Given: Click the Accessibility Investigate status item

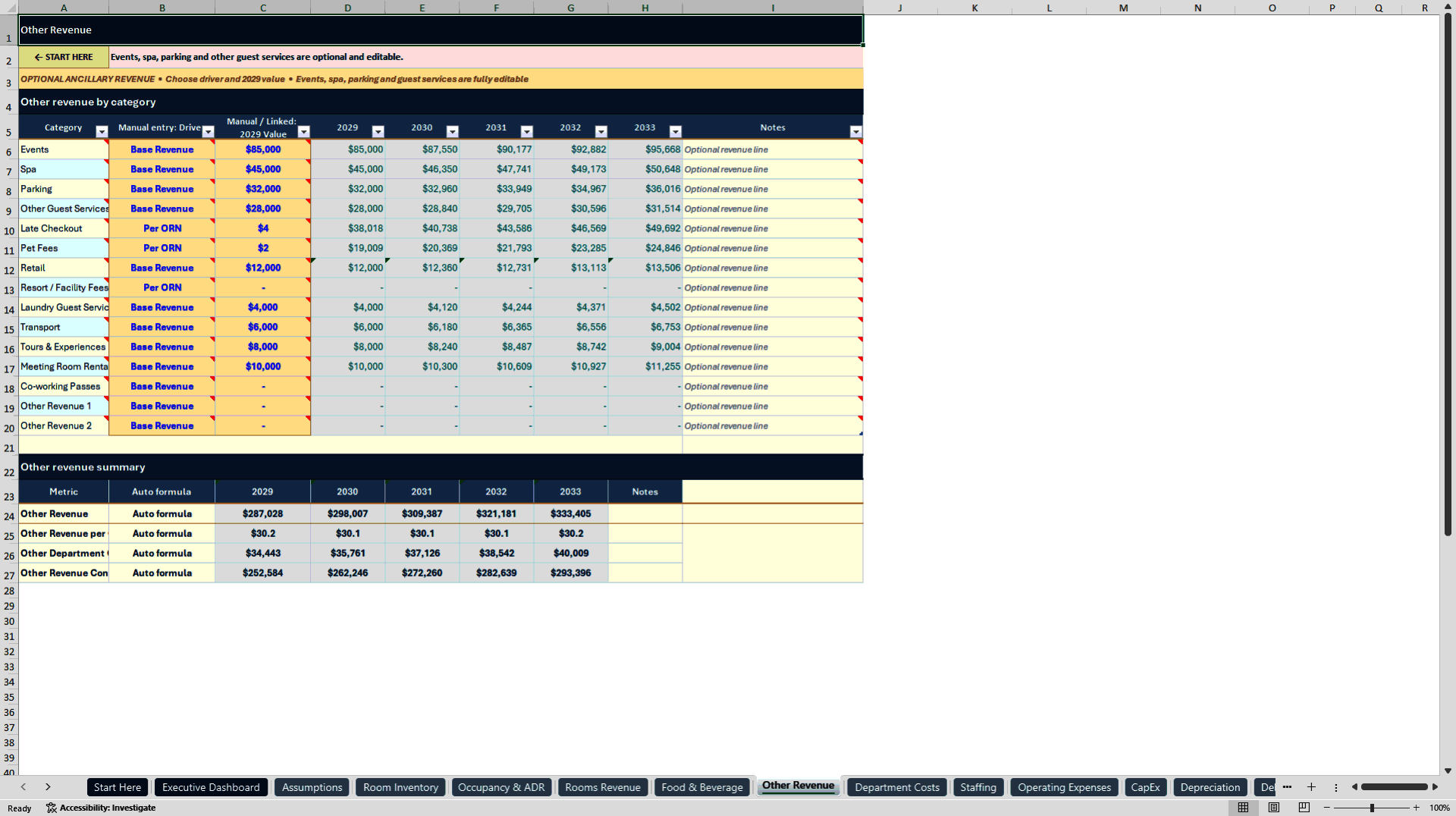Looking at the screenshot, I should [x=101, y=808].
